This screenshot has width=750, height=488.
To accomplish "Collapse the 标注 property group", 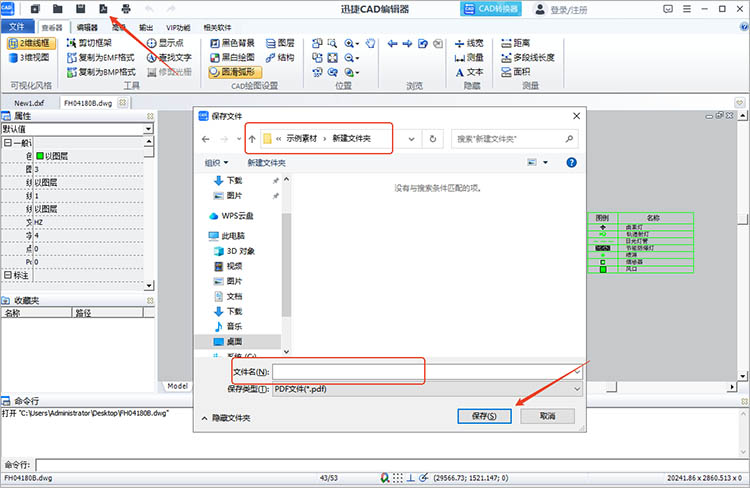I will tap(8, 275).
